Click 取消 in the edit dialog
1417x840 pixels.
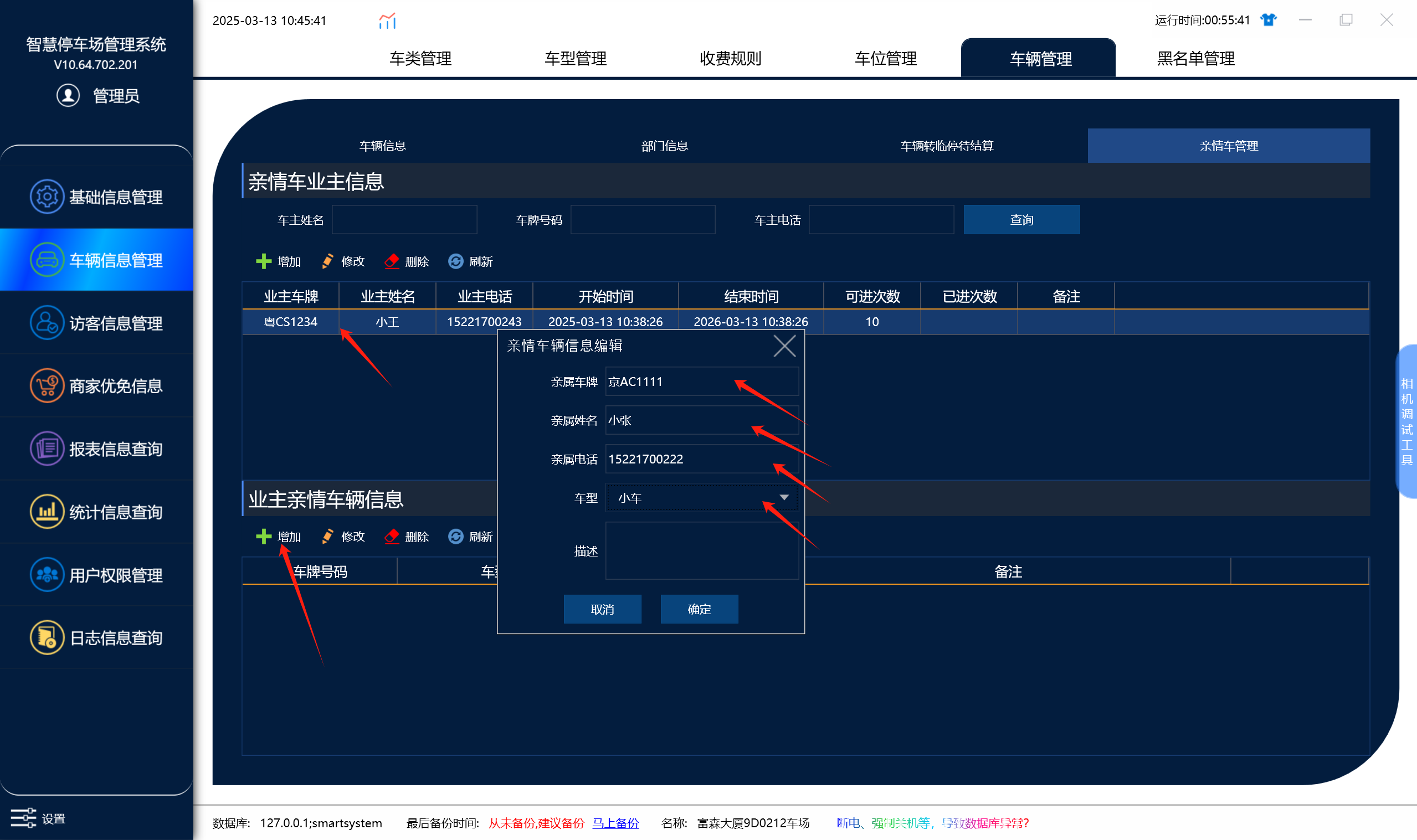(x=602, y=609)
